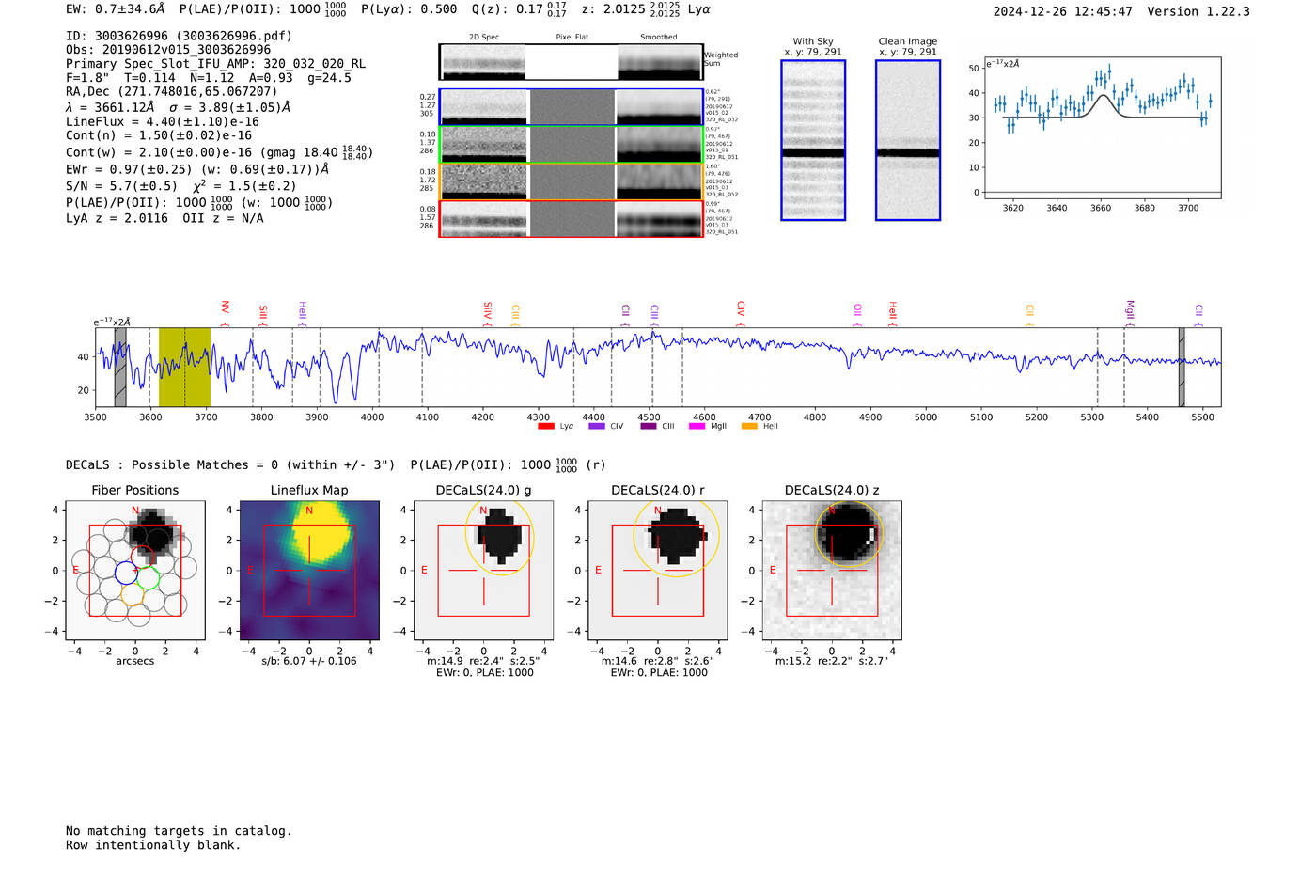
Task: Click the CIII legend swatch
Action: click(x=648, y=426)
